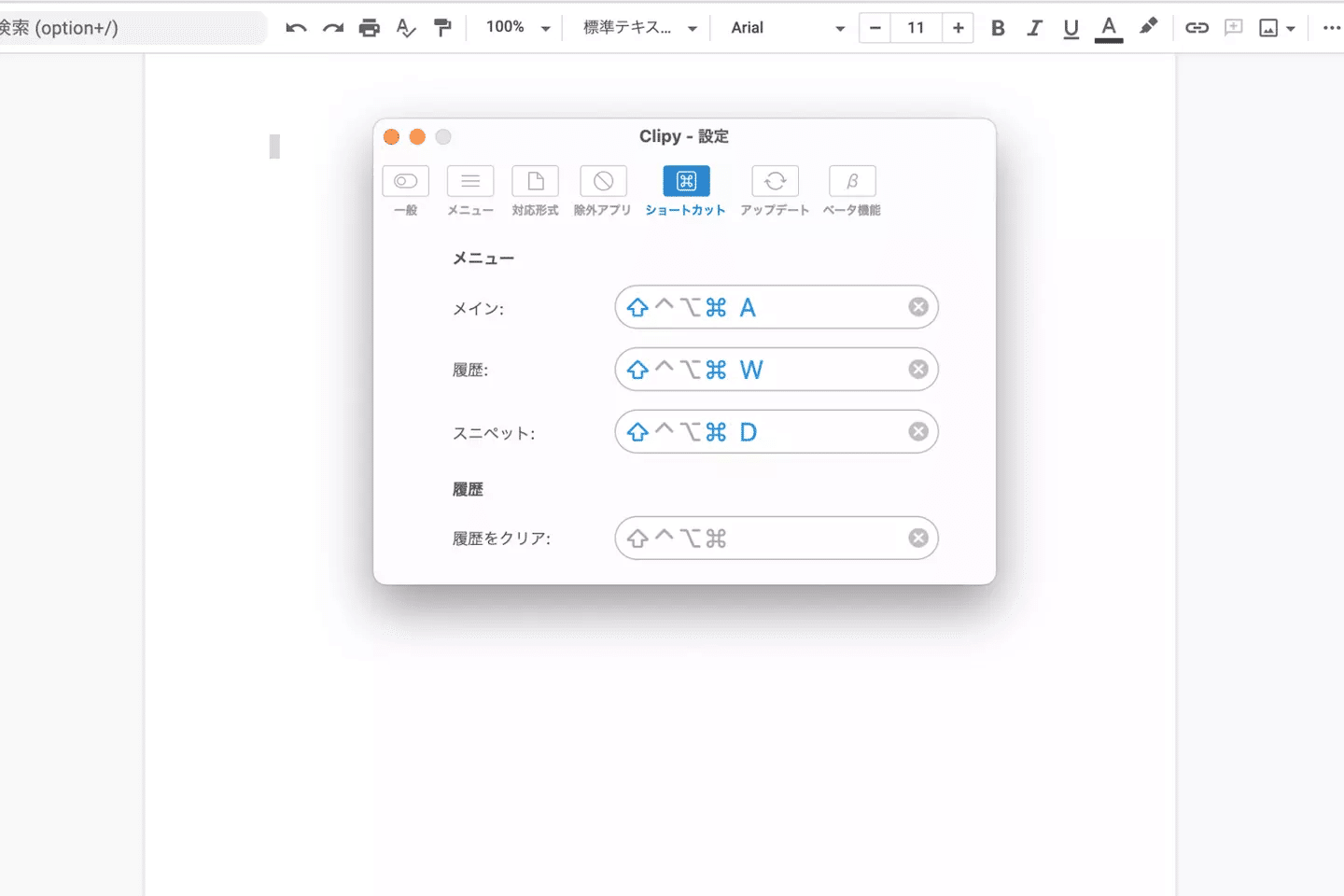Increase font size with plus button
Screen dimensions: 1344x896
[958, 28]
